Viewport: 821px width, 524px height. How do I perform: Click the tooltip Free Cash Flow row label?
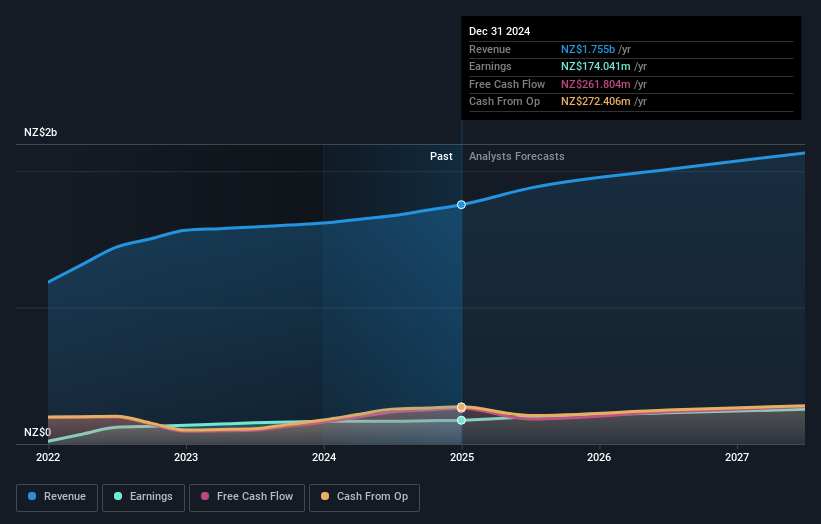pos(507,84)
